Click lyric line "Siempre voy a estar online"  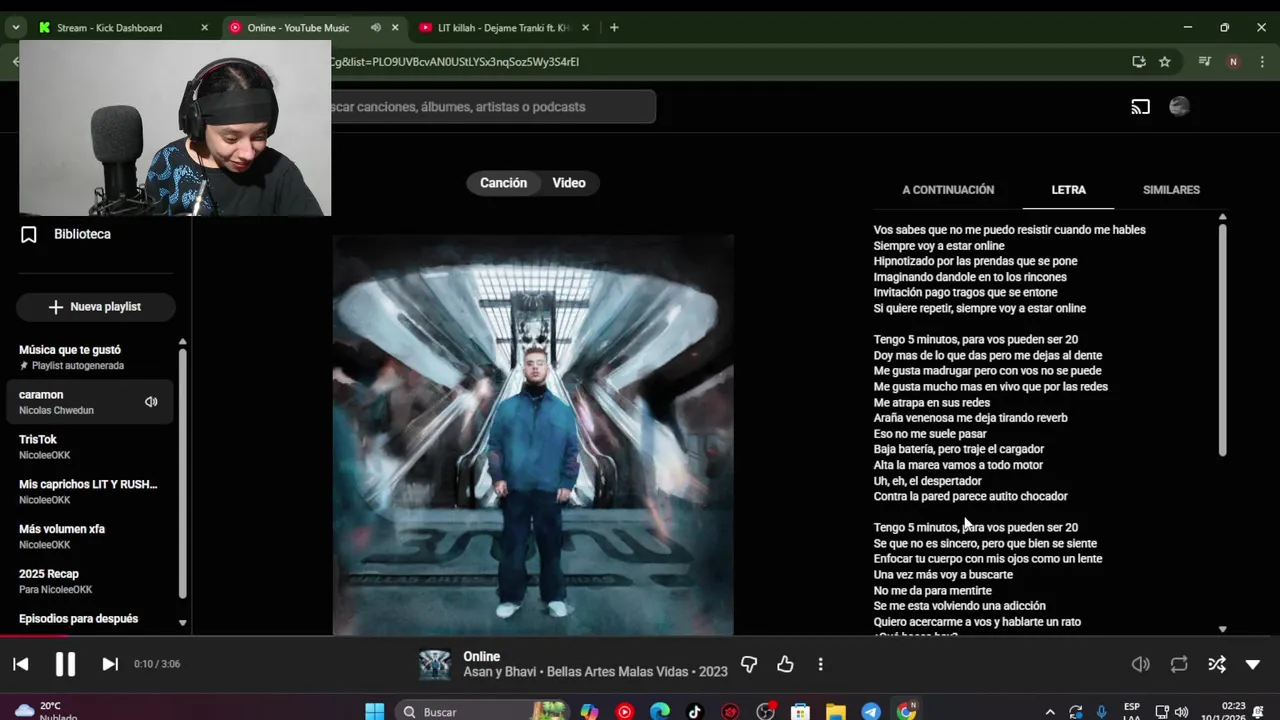click(939, 246)
